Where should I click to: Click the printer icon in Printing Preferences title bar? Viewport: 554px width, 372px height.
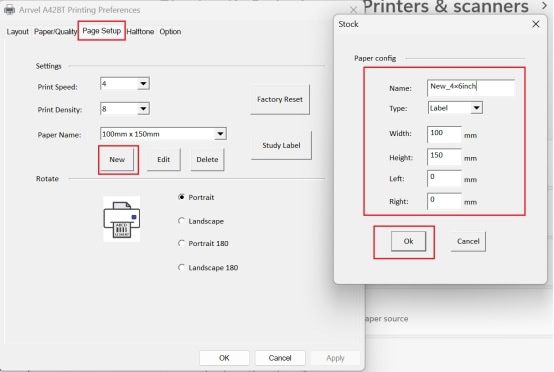[x=10, y=10]
